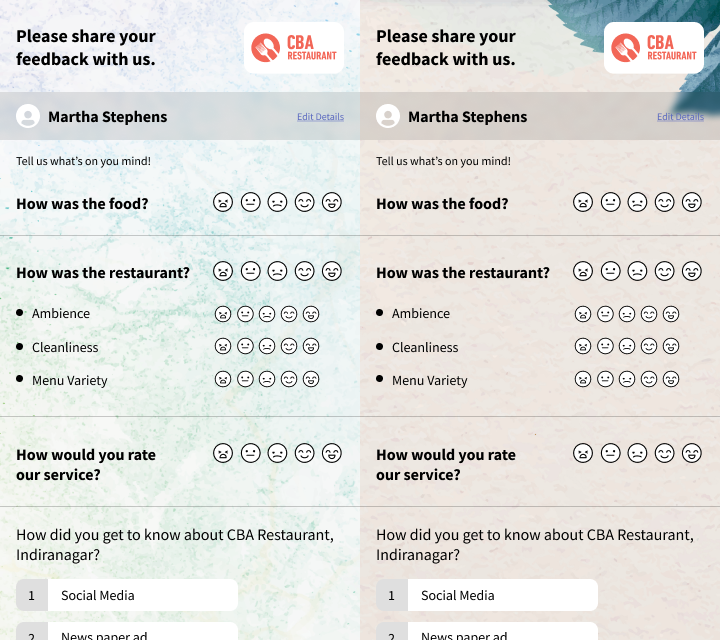Pick grinning face for restaurant in right form

[x=692, y=271]
